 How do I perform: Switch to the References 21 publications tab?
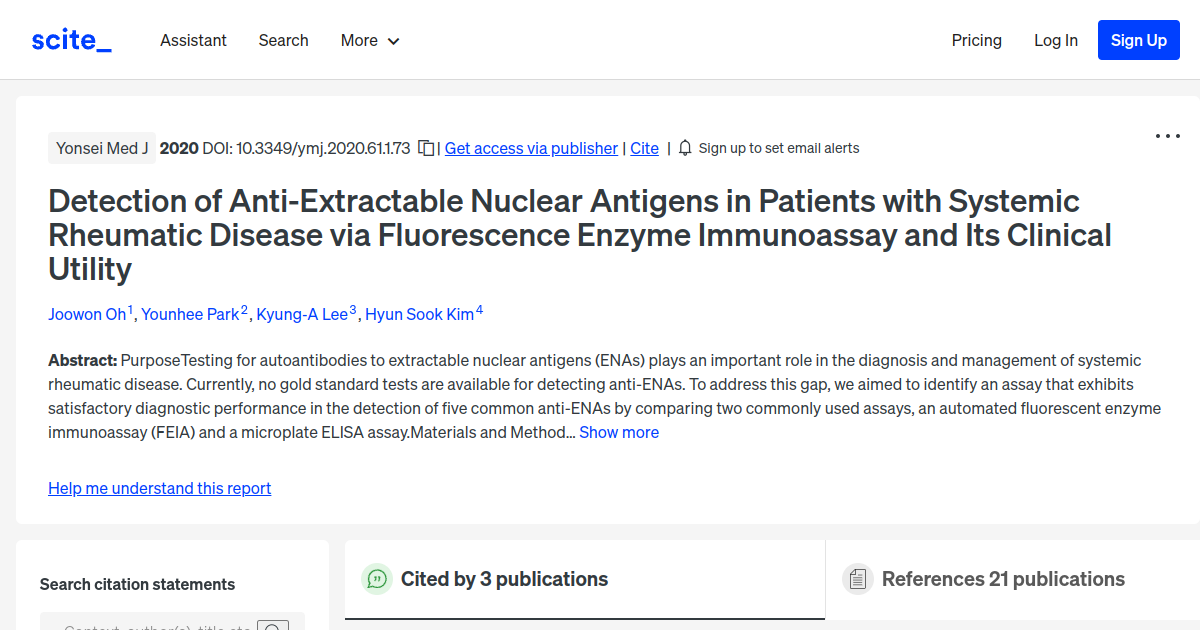(x=1003, y=579)
